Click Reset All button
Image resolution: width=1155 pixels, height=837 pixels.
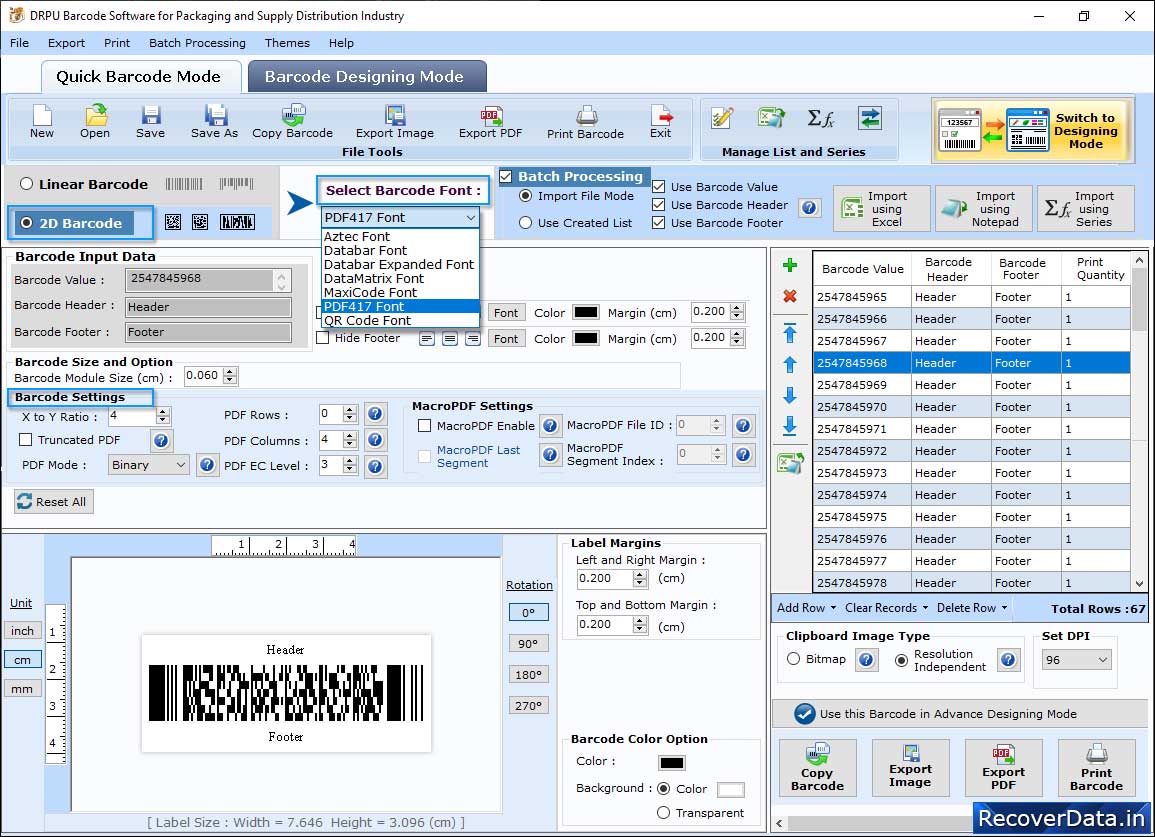pyautogui.click(x=54, y=502)
